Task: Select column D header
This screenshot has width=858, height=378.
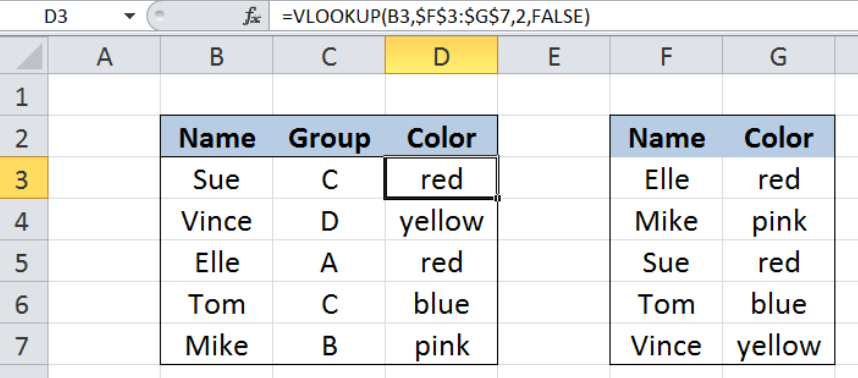Action: click(441, 56)
